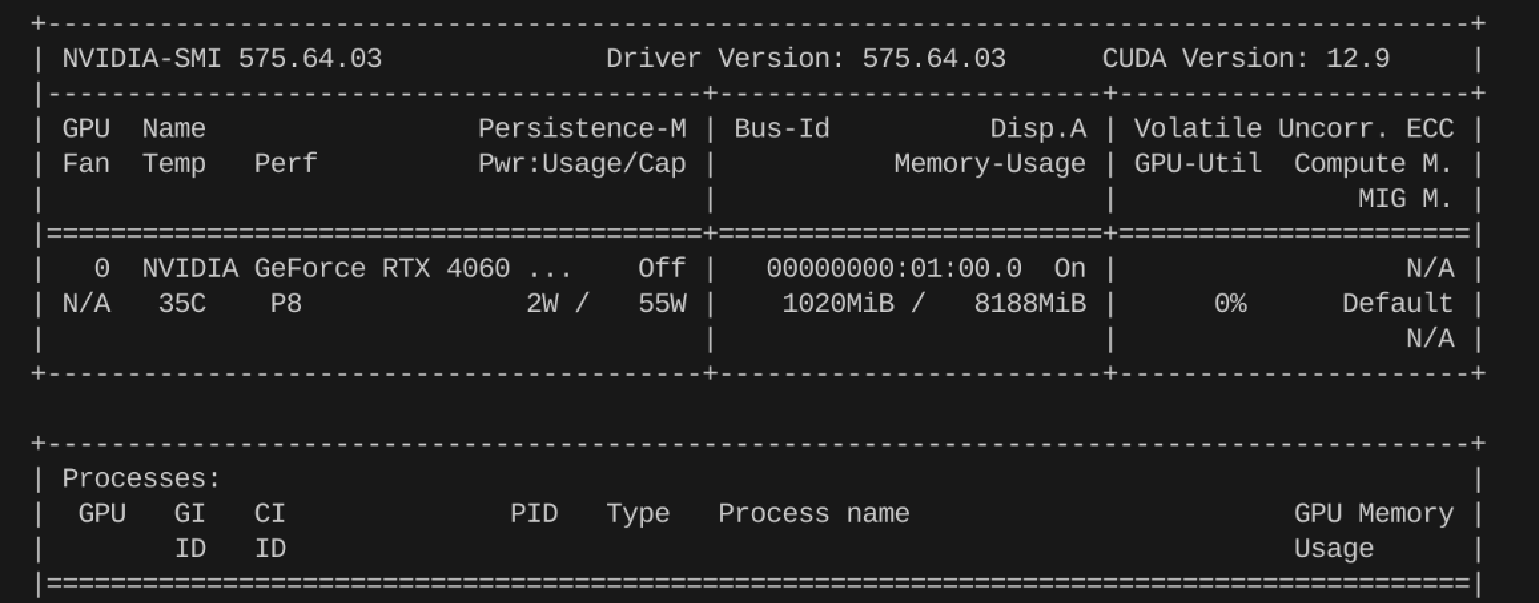This screenshot has height=603, width=1539.
Task: Click the P8 performance state value
Action: (286, 303)
